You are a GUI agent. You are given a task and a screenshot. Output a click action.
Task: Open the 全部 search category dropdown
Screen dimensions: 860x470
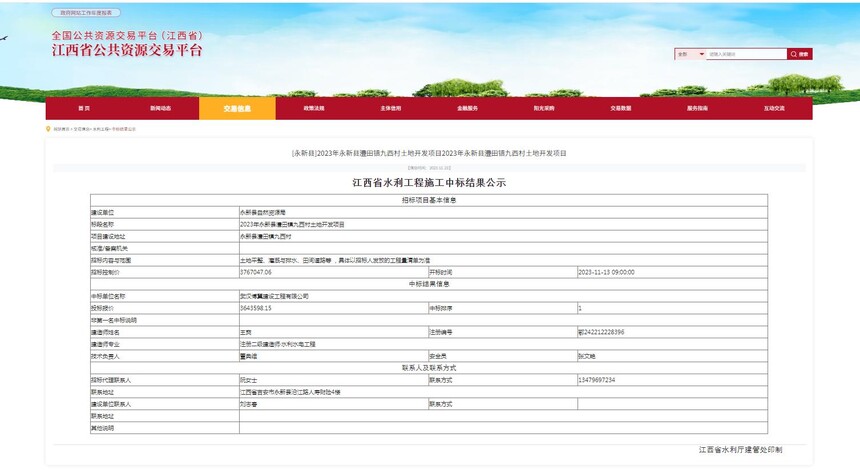(690, 54)
